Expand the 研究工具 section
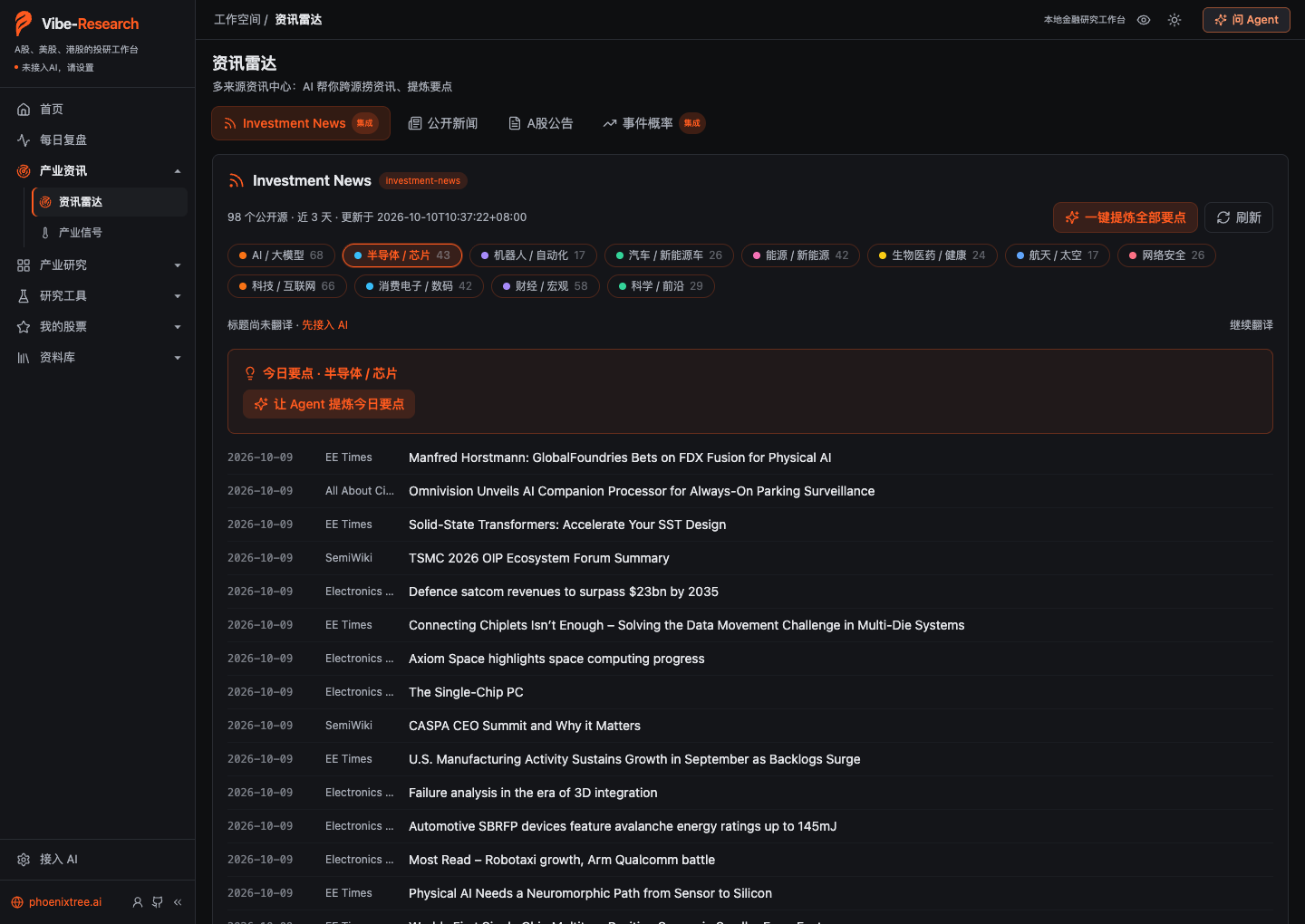This screenshot has height=924, width=1305. point(178,296)
